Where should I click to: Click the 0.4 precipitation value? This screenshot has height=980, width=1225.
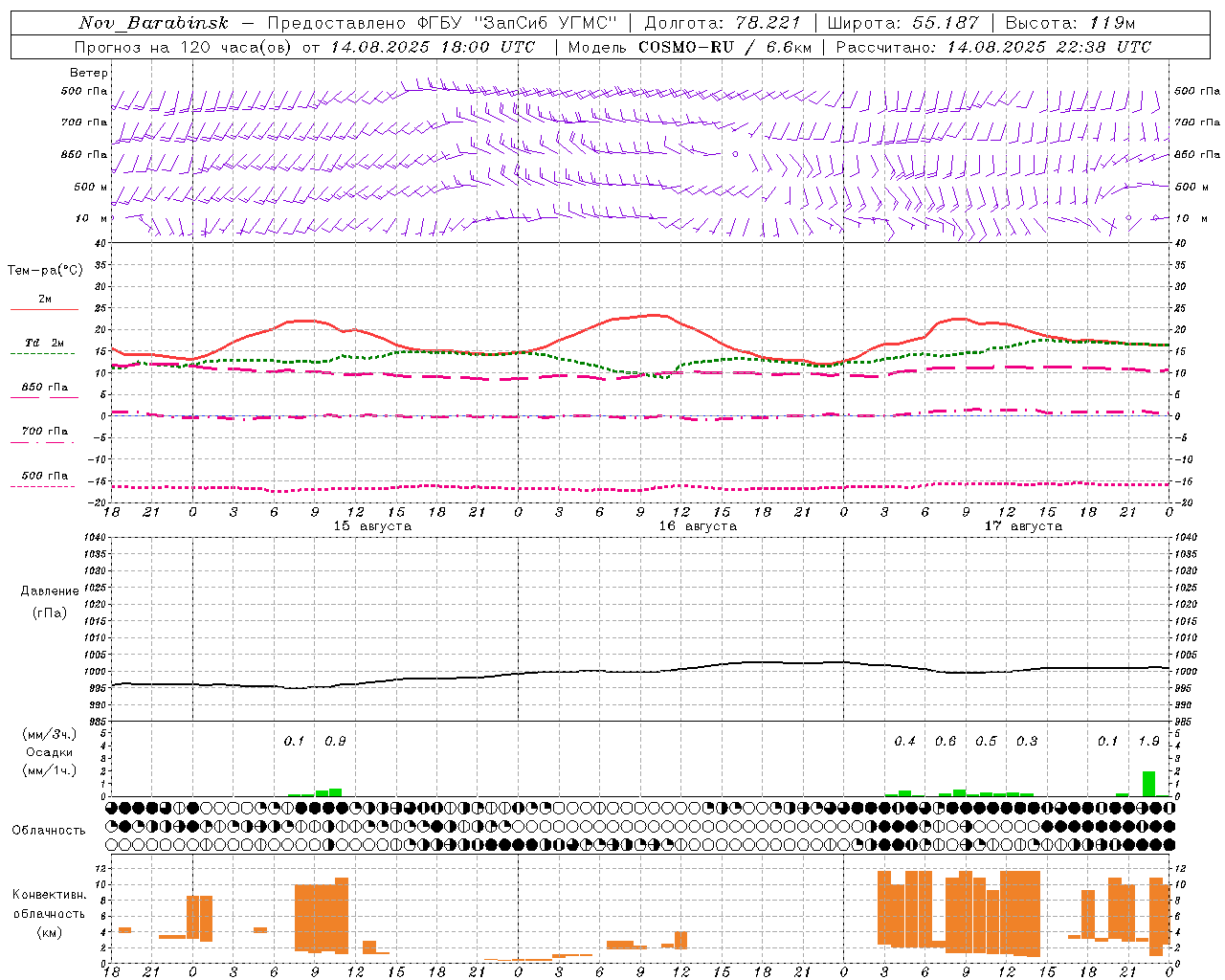(x=904, y=742)
